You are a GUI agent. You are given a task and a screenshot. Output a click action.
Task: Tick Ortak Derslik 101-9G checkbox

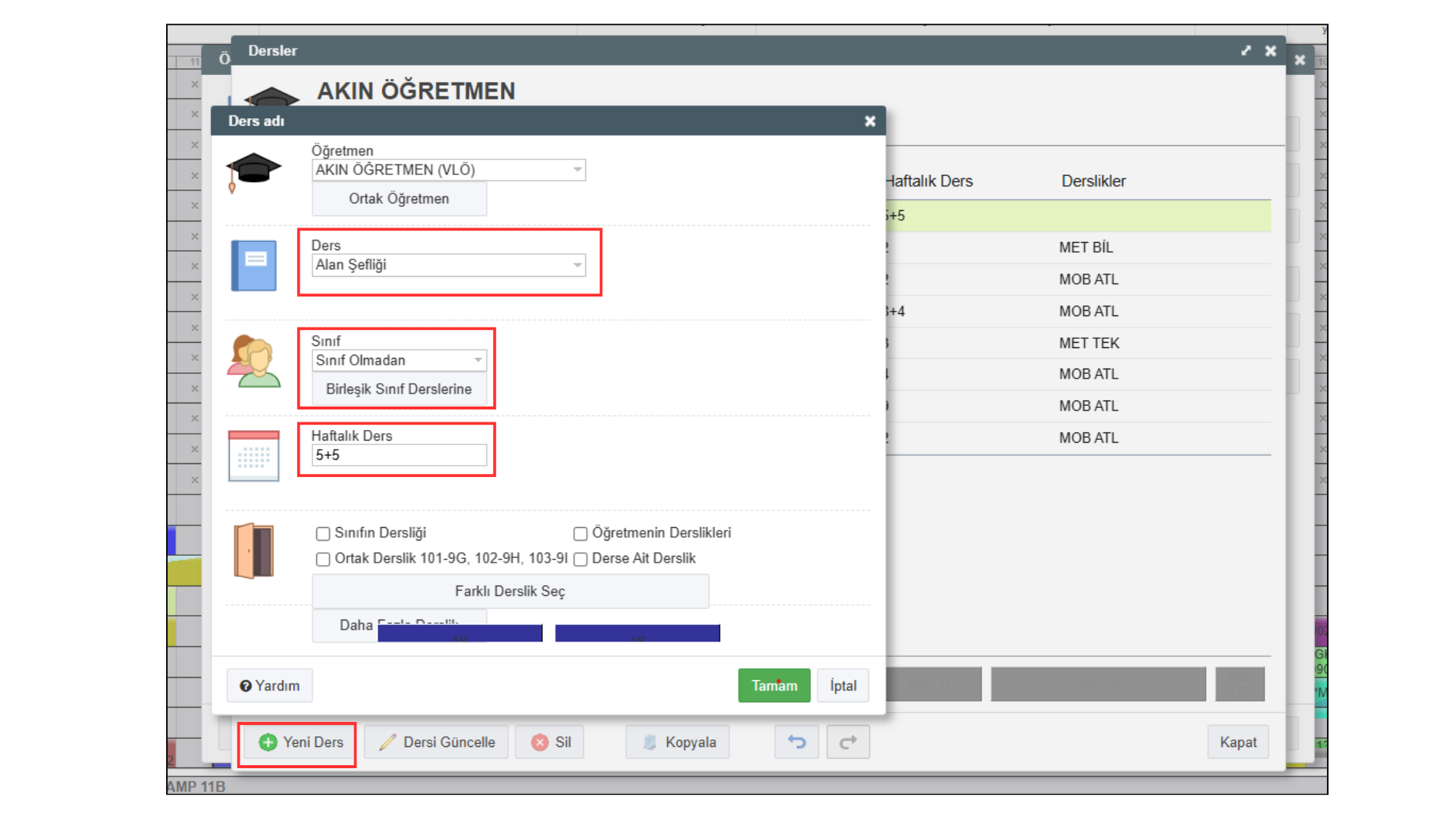[x=323, y=560]
